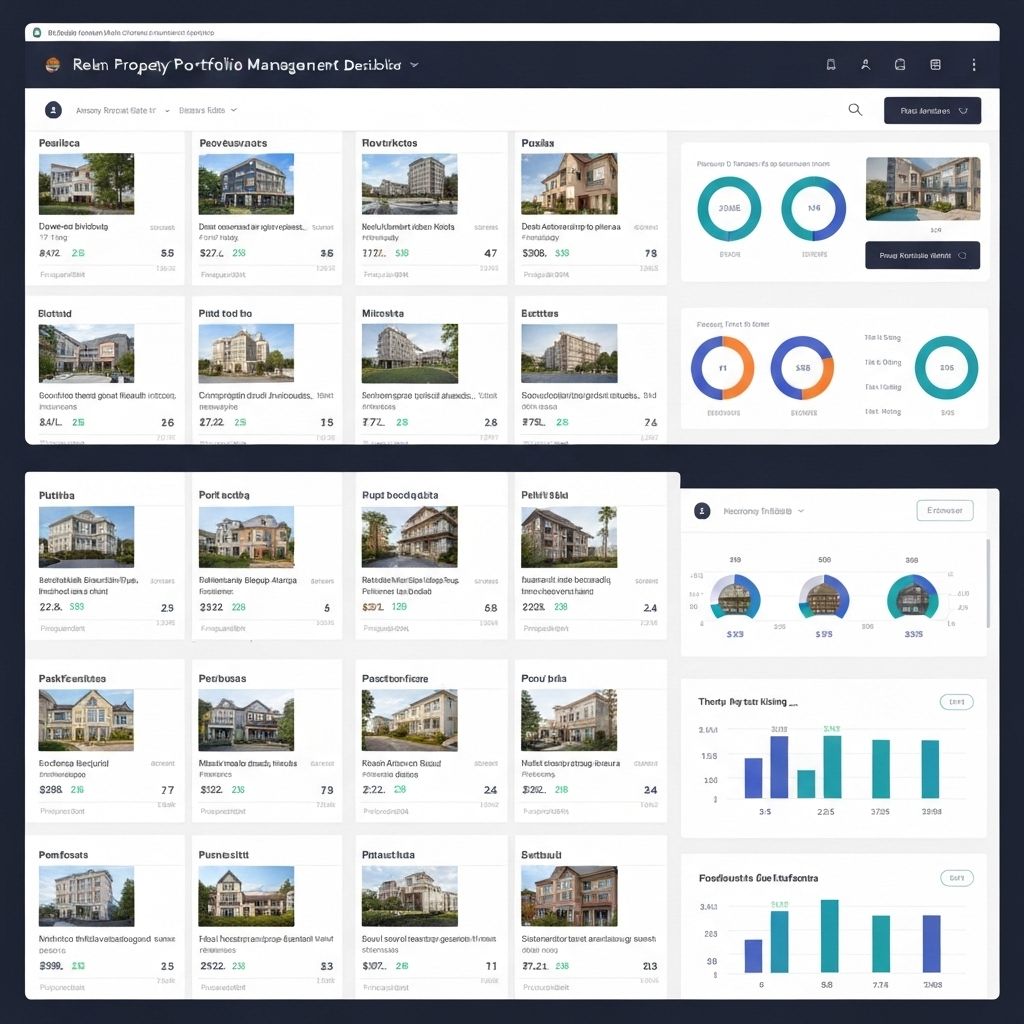Open the calendar grid icon in header
The image size is (1024, 1024).
click(936, 65)
